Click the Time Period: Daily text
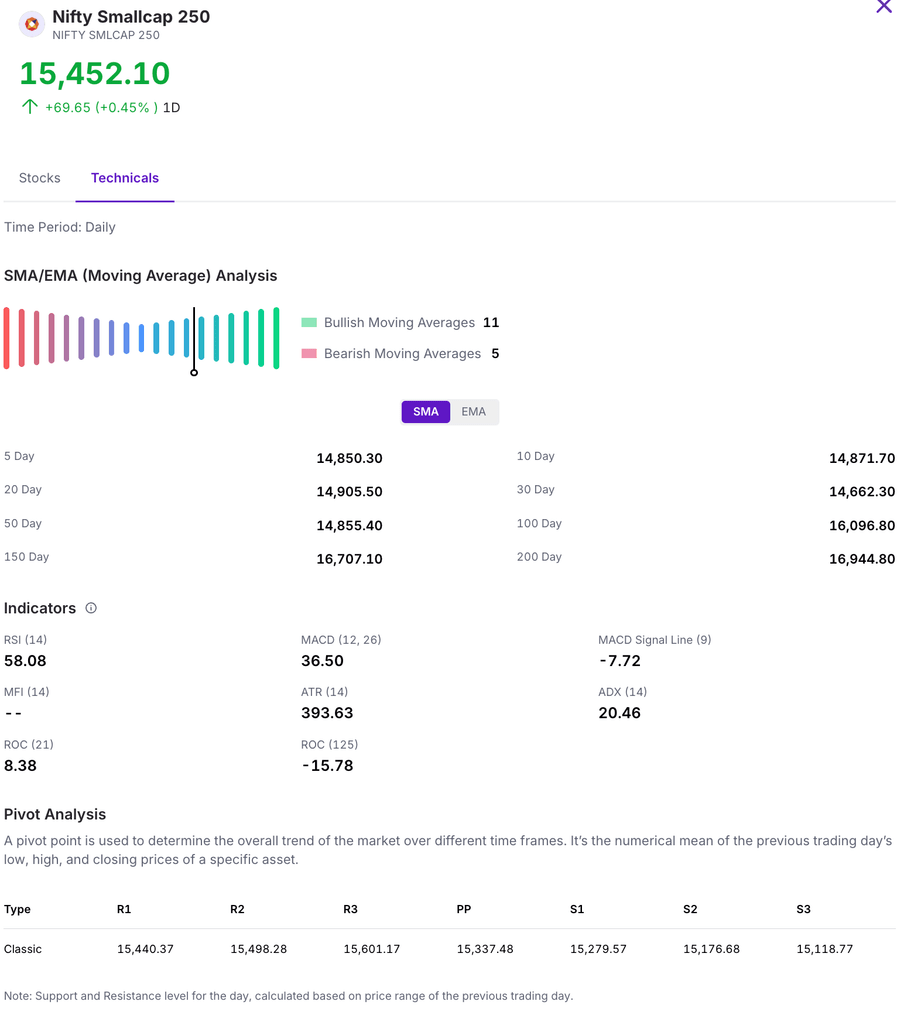The height and width of the screenshot is (1023, 904). 60,227
